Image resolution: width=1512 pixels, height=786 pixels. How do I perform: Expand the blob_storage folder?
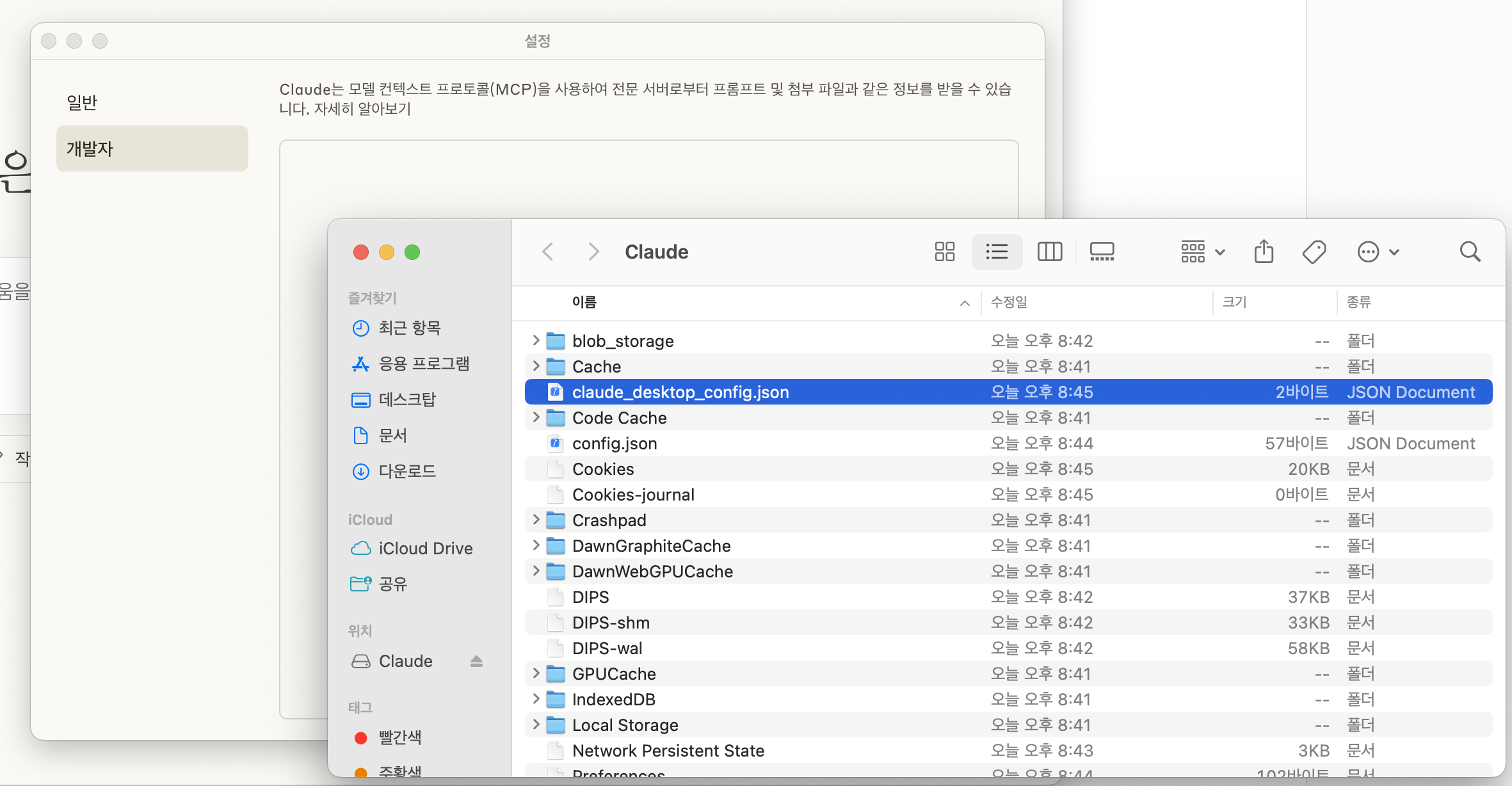tap(536, 341)
